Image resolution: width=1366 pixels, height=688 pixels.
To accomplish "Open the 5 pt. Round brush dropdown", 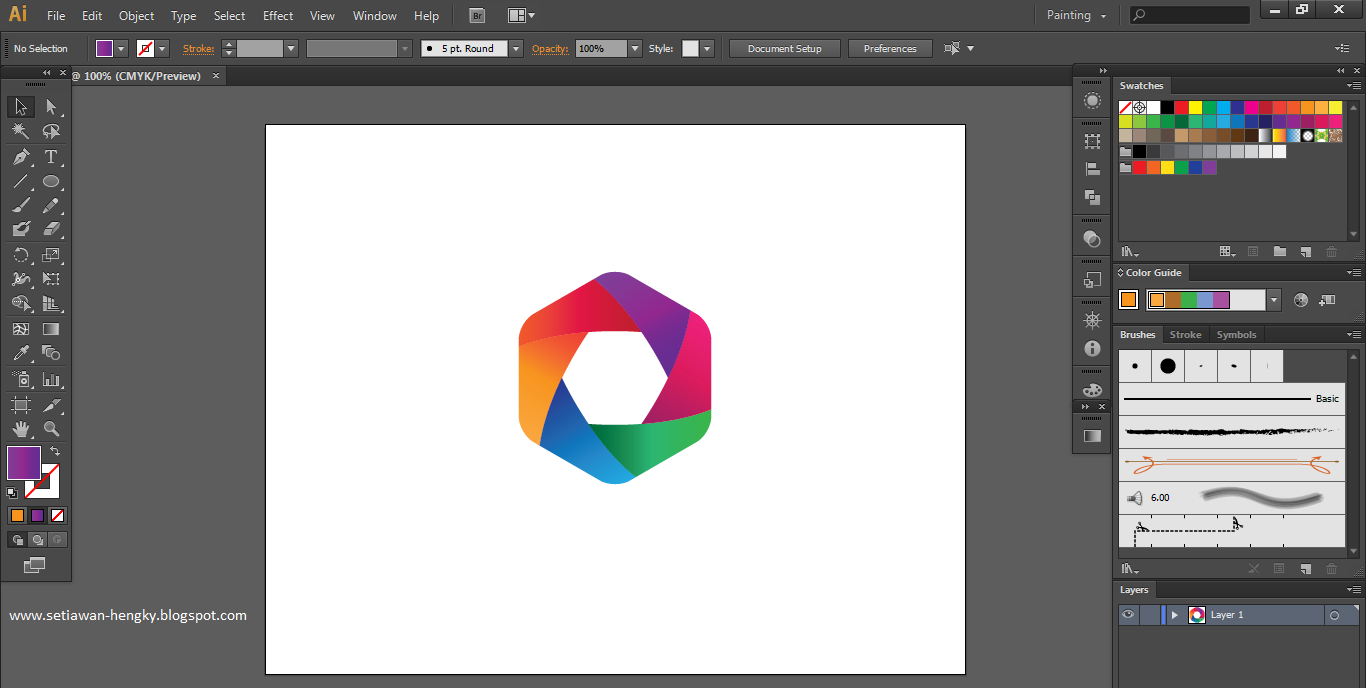I will 516,48.
